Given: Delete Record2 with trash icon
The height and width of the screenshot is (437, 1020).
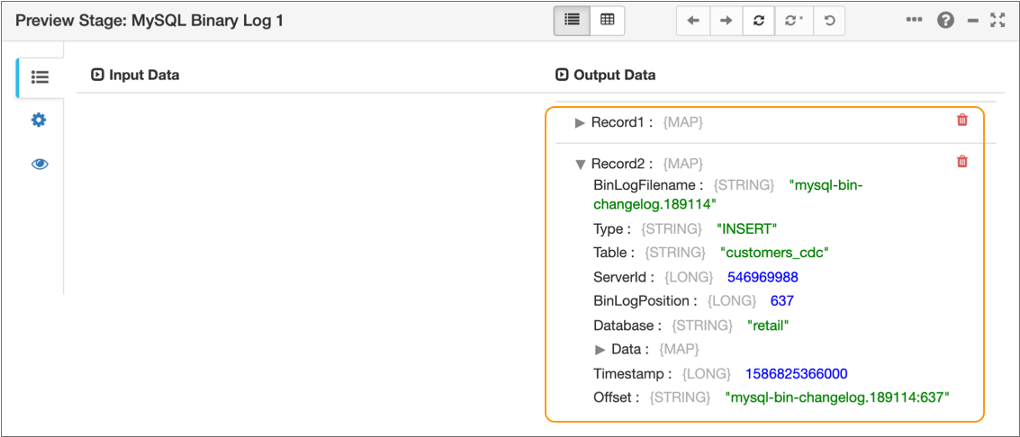Looking at the screenshot, I should pos(962,161).
